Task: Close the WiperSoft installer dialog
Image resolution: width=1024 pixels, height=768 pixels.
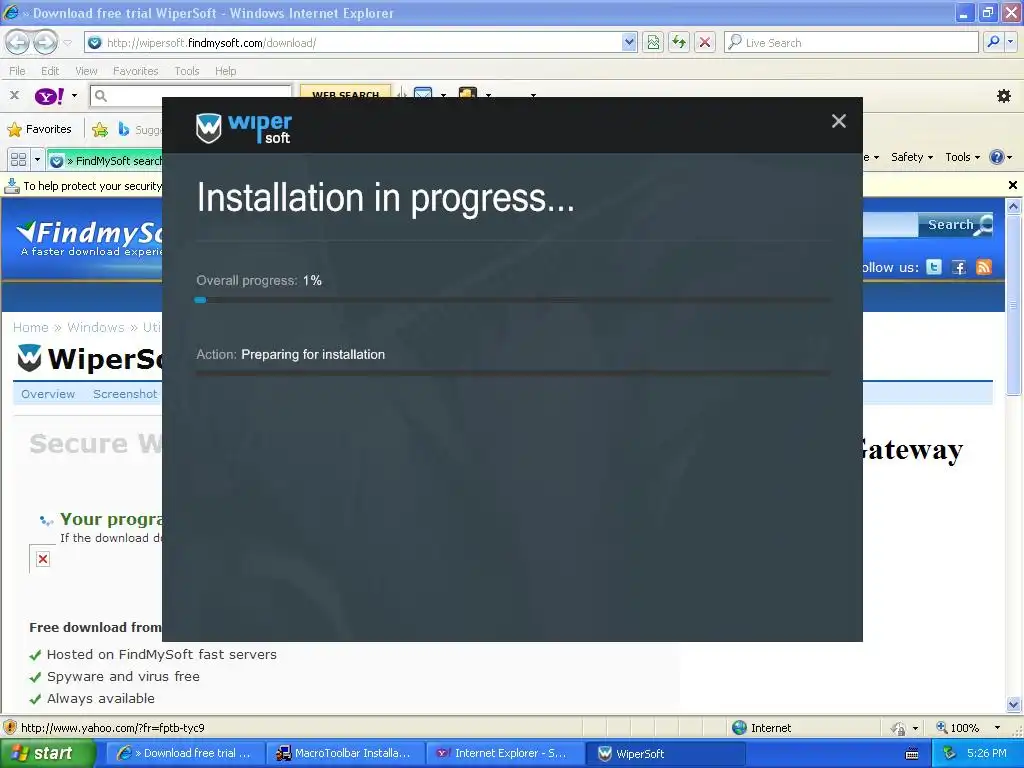Action: pyautogui.click(x=839, y=121)
